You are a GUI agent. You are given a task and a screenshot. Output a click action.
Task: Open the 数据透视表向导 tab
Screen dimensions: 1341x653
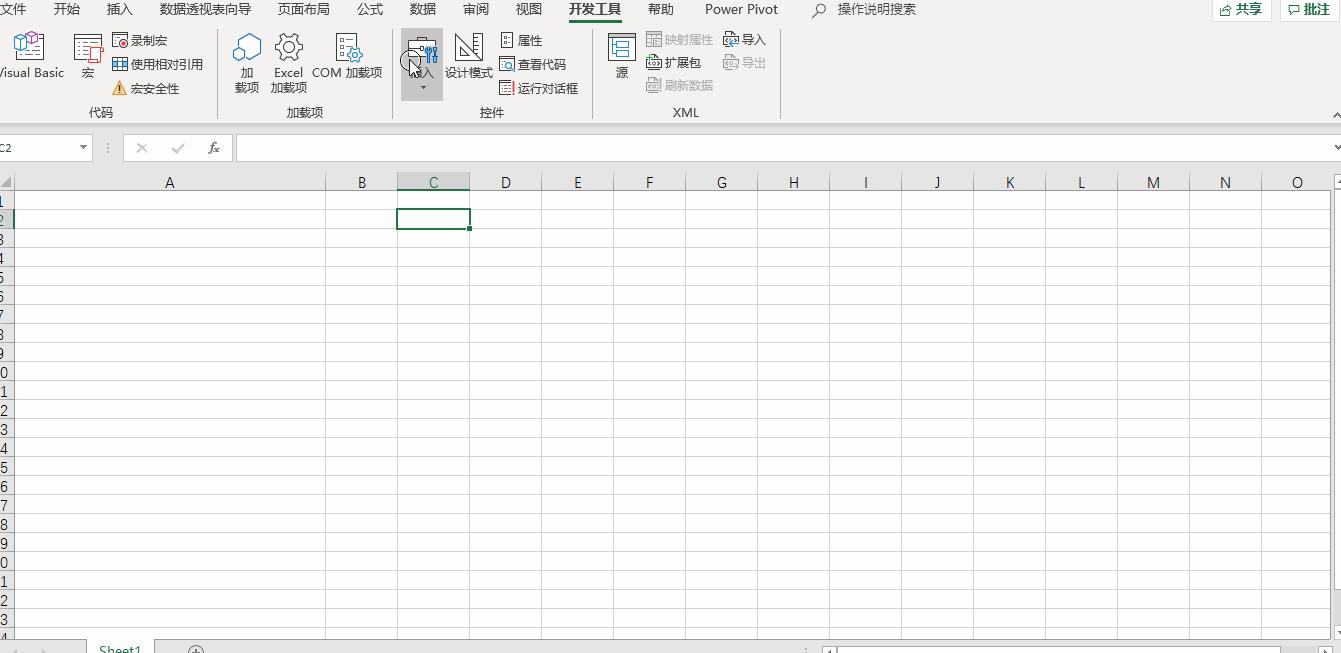point(205,9)
